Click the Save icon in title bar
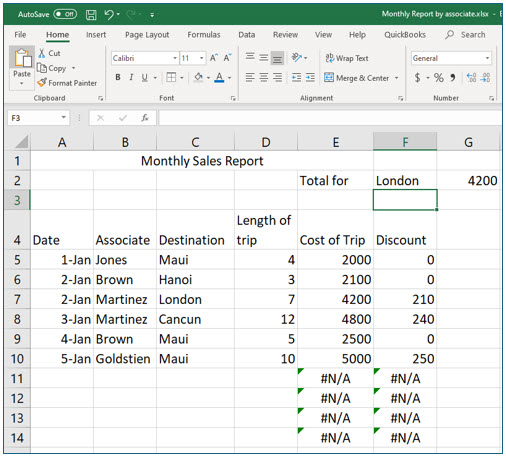The height and width of the screenshot is (456, 506). (x=91, y=15)
